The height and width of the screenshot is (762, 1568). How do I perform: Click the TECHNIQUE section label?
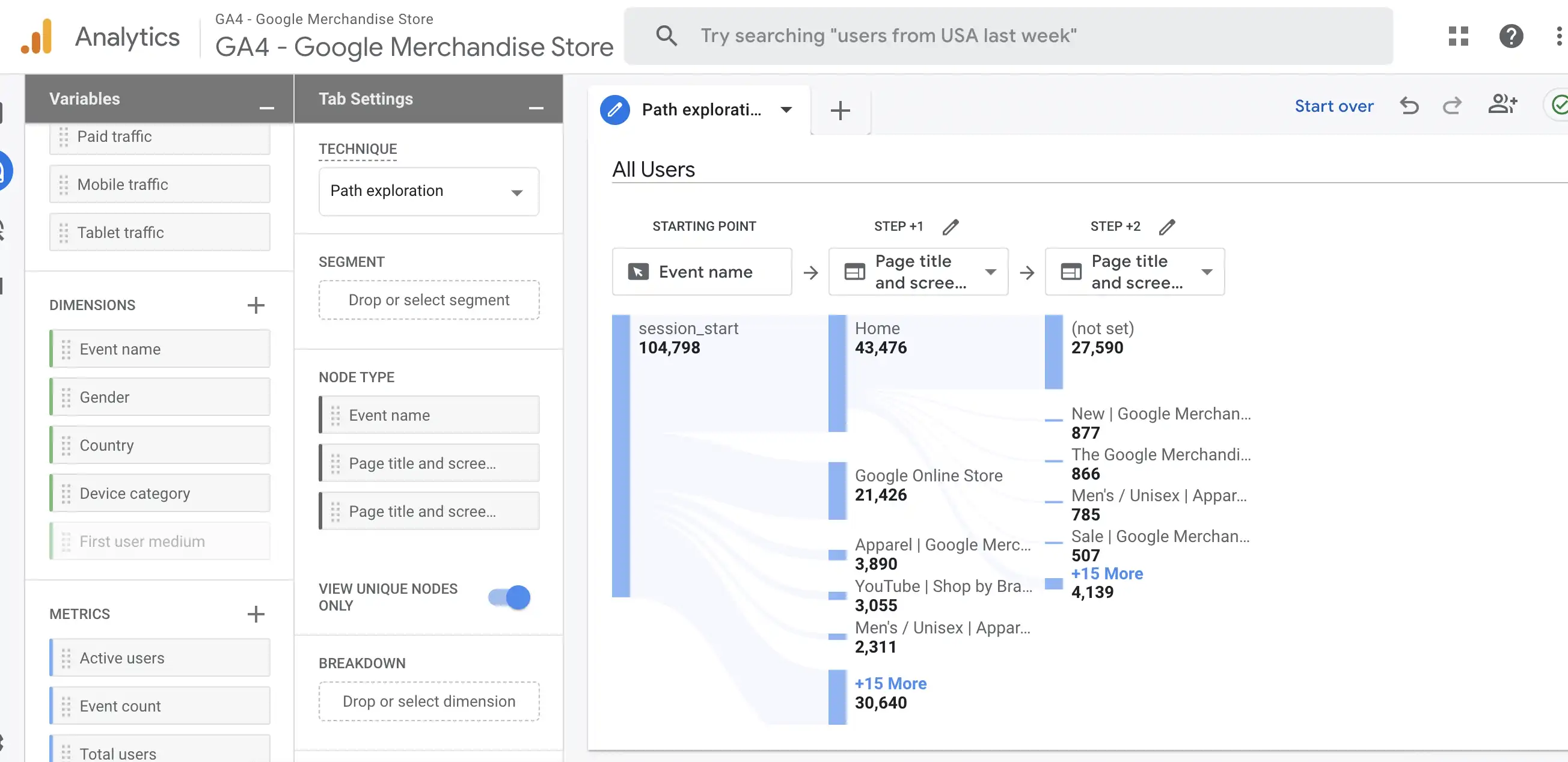357,149
